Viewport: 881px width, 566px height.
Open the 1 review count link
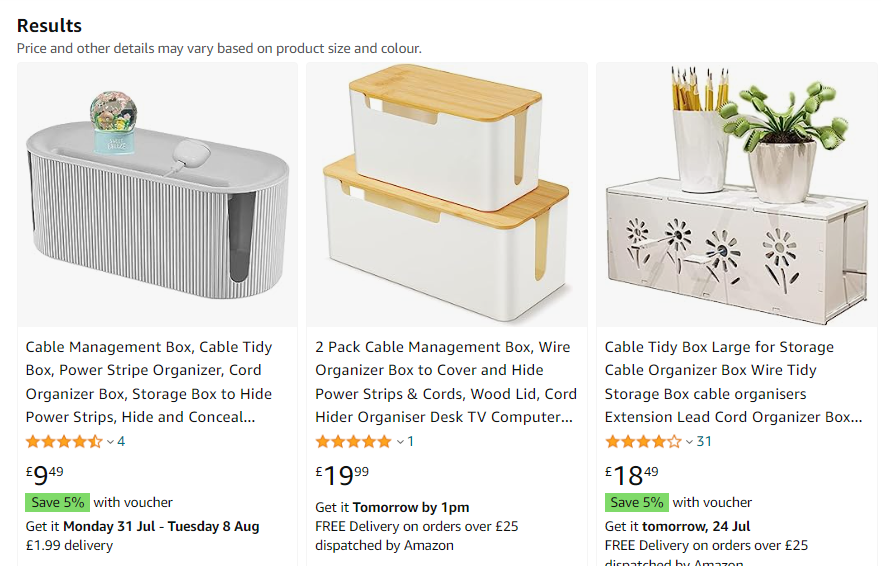click(x=410, y=441)
